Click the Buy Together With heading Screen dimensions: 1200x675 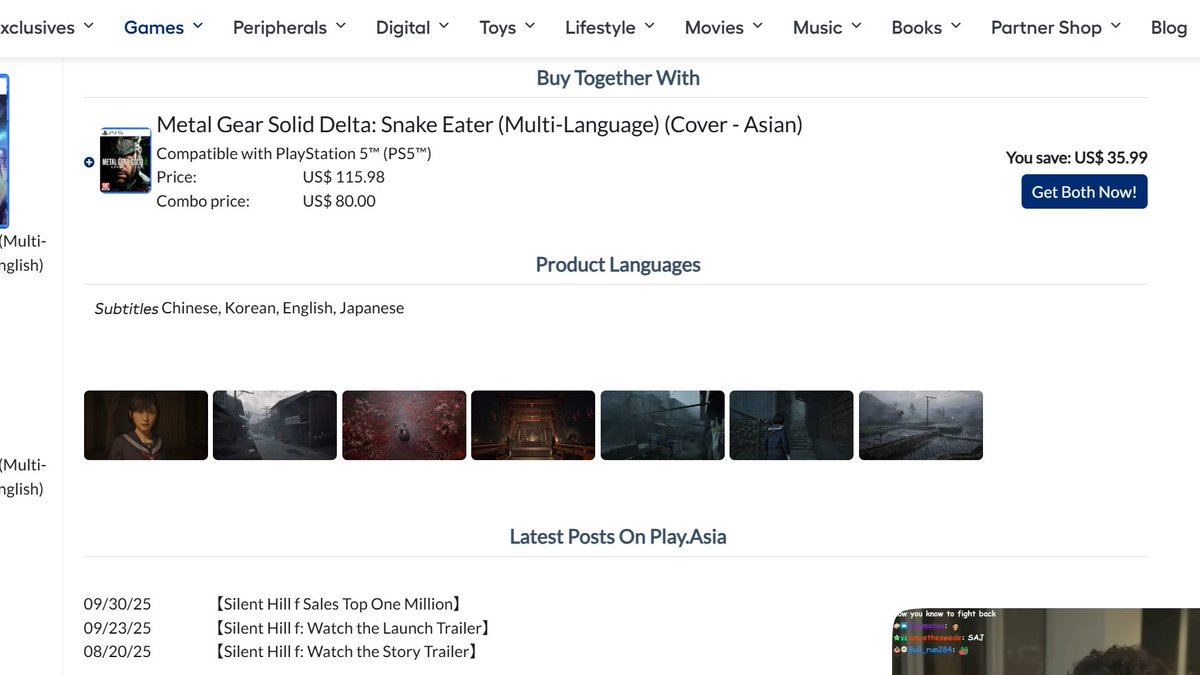click(x=618, y=78)
